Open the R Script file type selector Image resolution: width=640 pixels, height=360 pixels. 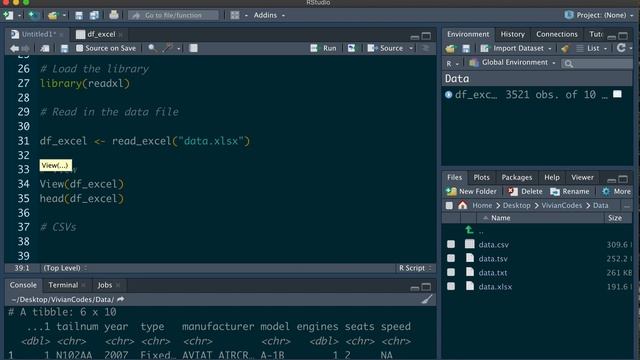click(x=415, y=268)
